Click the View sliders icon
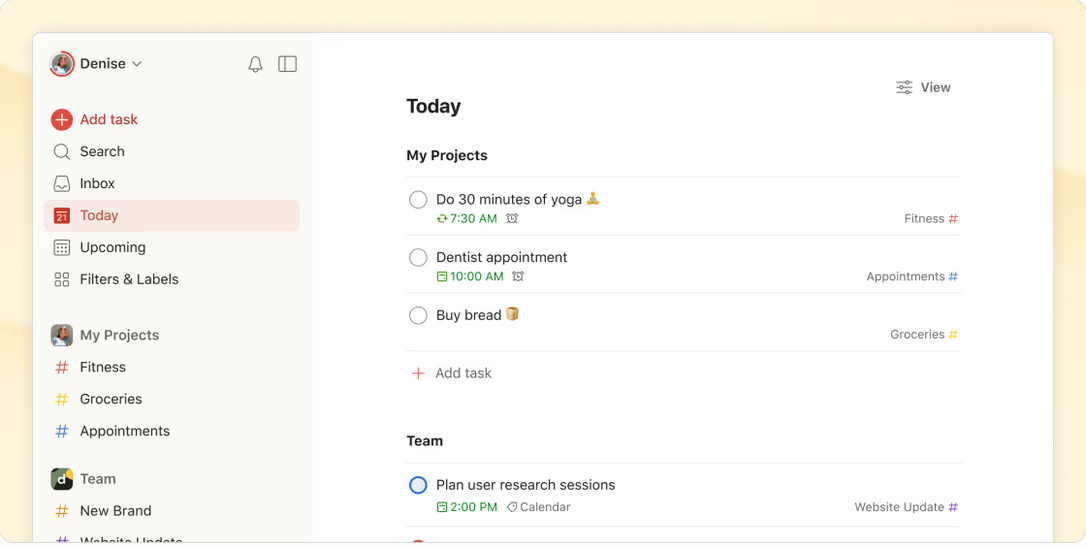Viewport: 1086px width, 549px height. 904,87
